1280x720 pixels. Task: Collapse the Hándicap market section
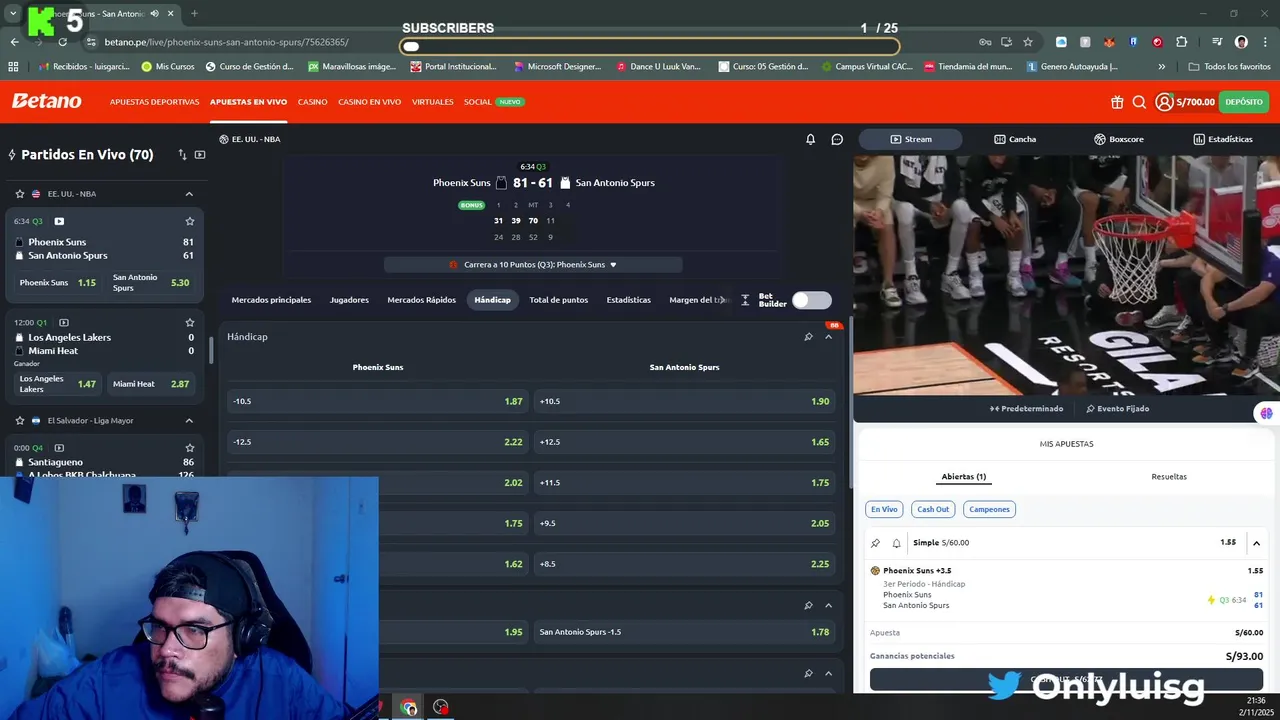pos(828,337)
